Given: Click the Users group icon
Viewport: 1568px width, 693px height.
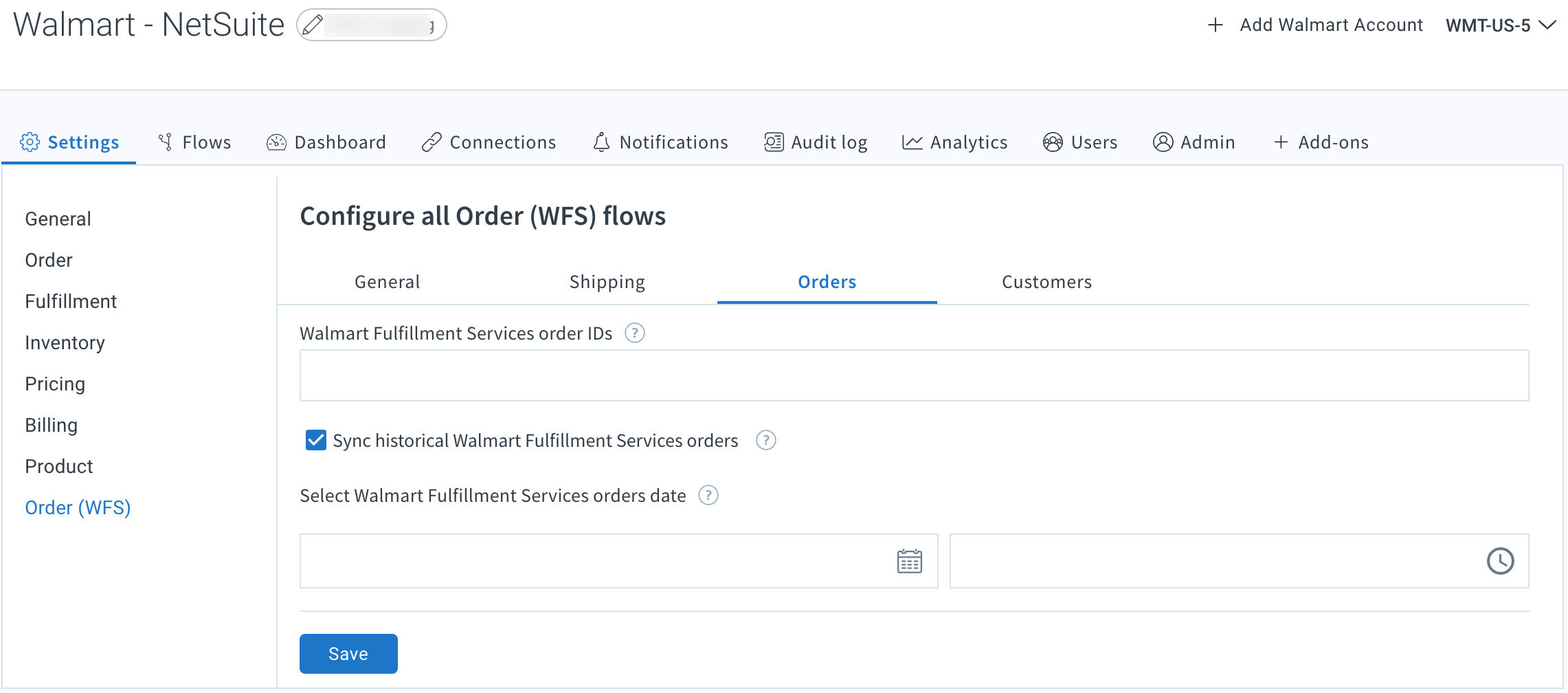Looking at the screenshot, I should tap(1053, 142).
